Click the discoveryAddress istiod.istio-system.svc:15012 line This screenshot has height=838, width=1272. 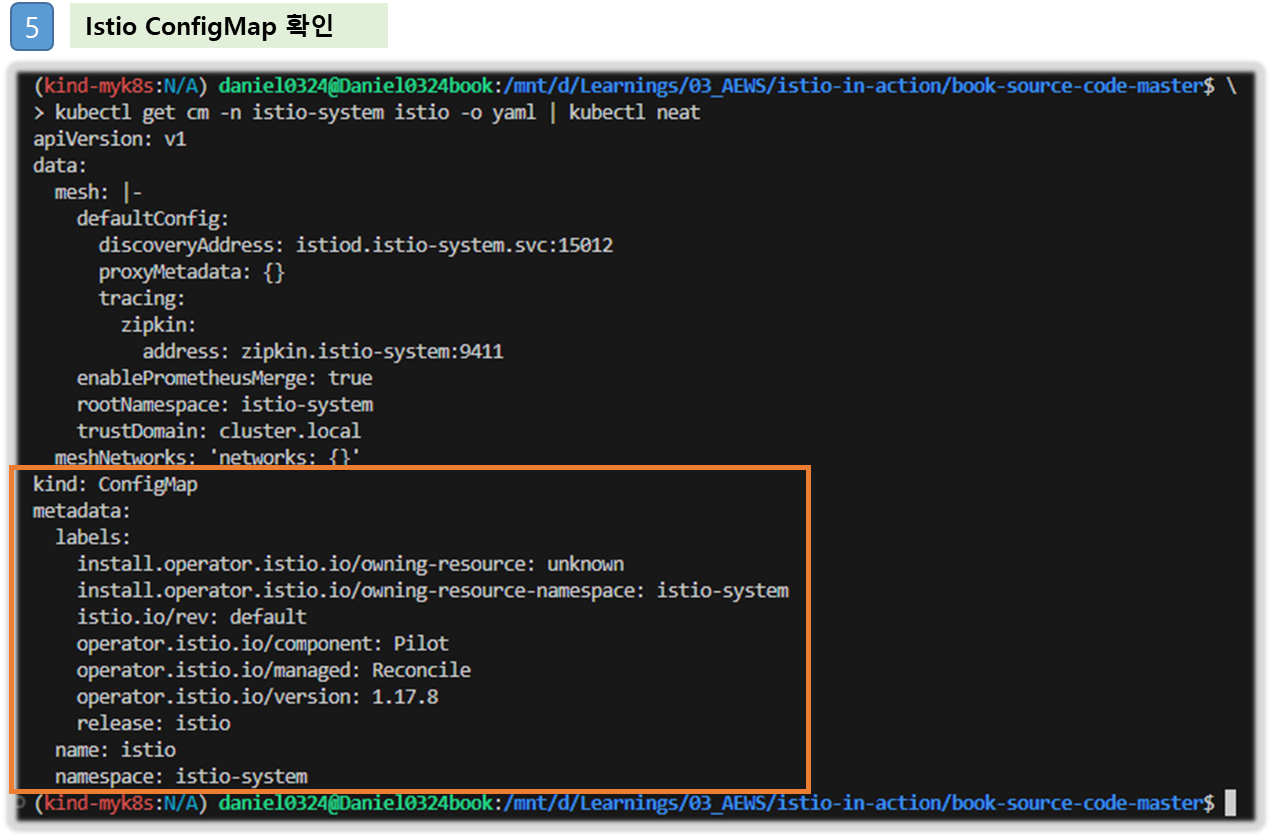[356, 245]
